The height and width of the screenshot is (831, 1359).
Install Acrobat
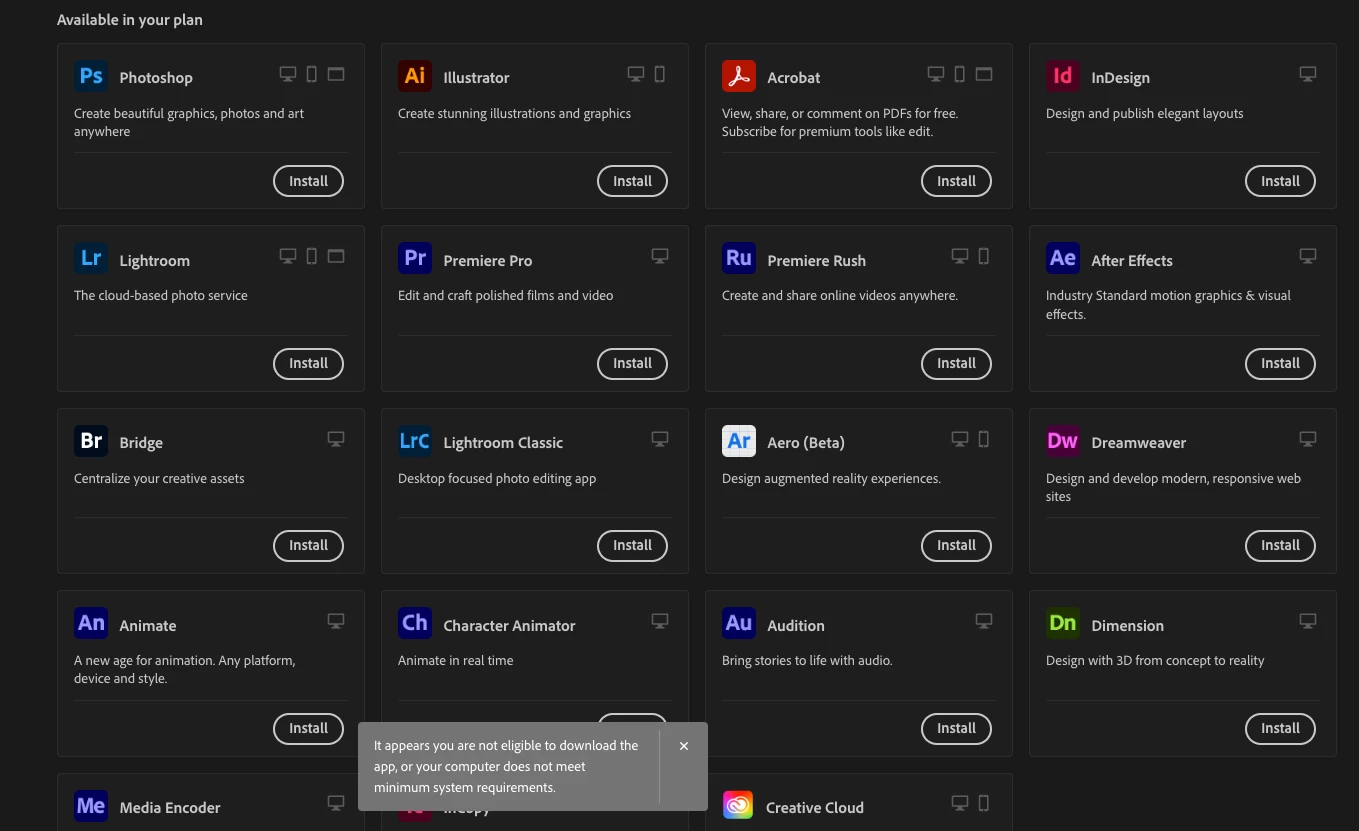956,181
